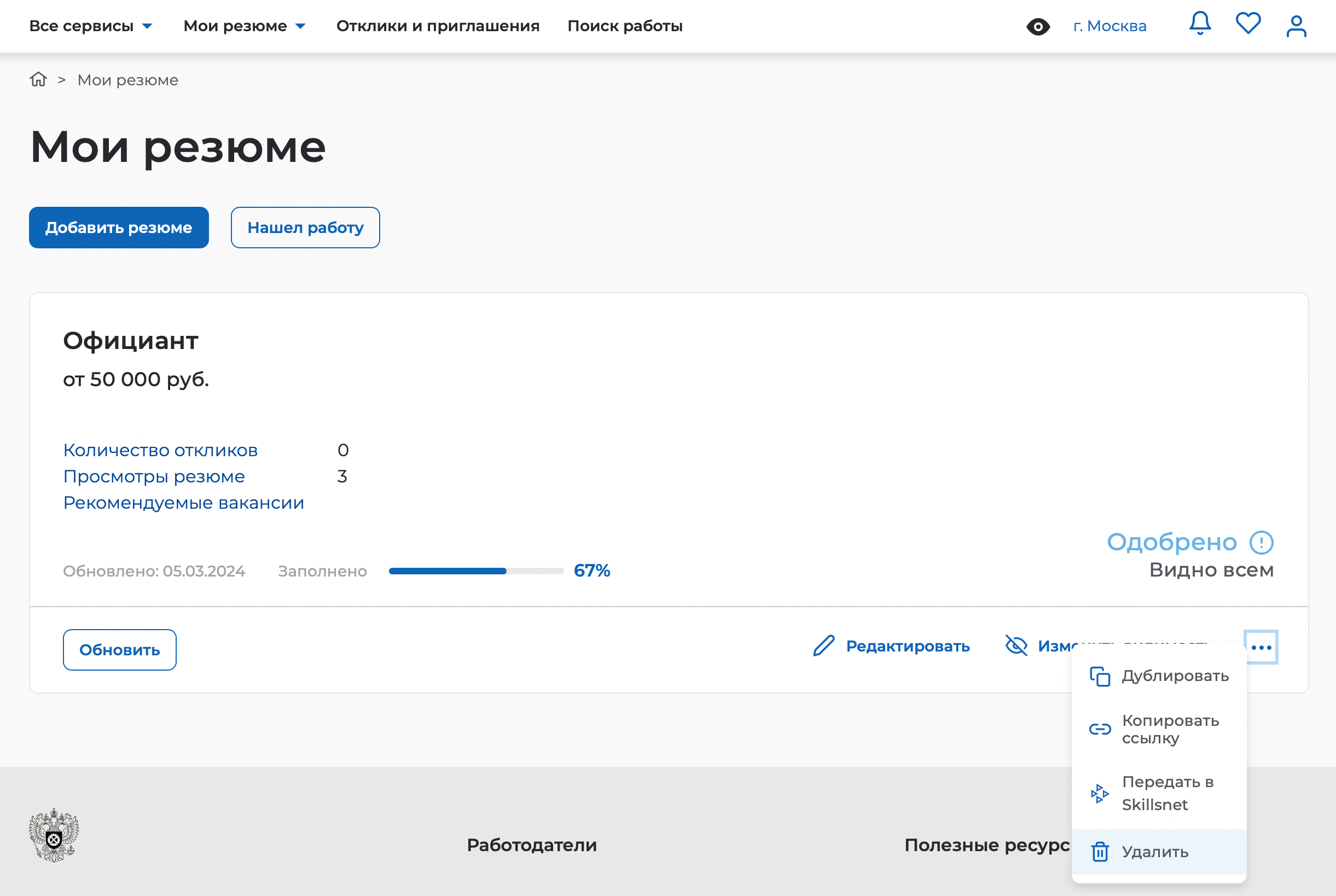
Task: Click the favorites heart icon
Action: (x=1248, y=25)
